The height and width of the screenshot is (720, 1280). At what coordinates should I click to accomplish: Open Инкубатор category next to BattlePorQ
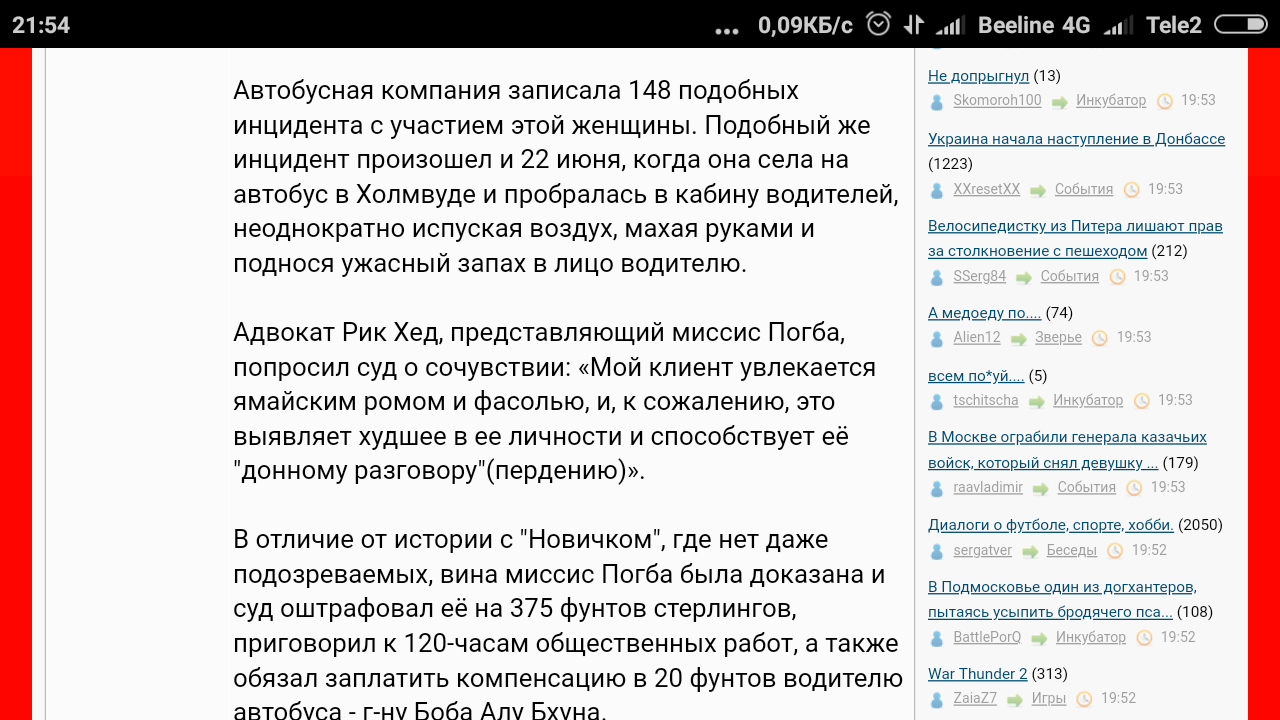[1091, 637]
